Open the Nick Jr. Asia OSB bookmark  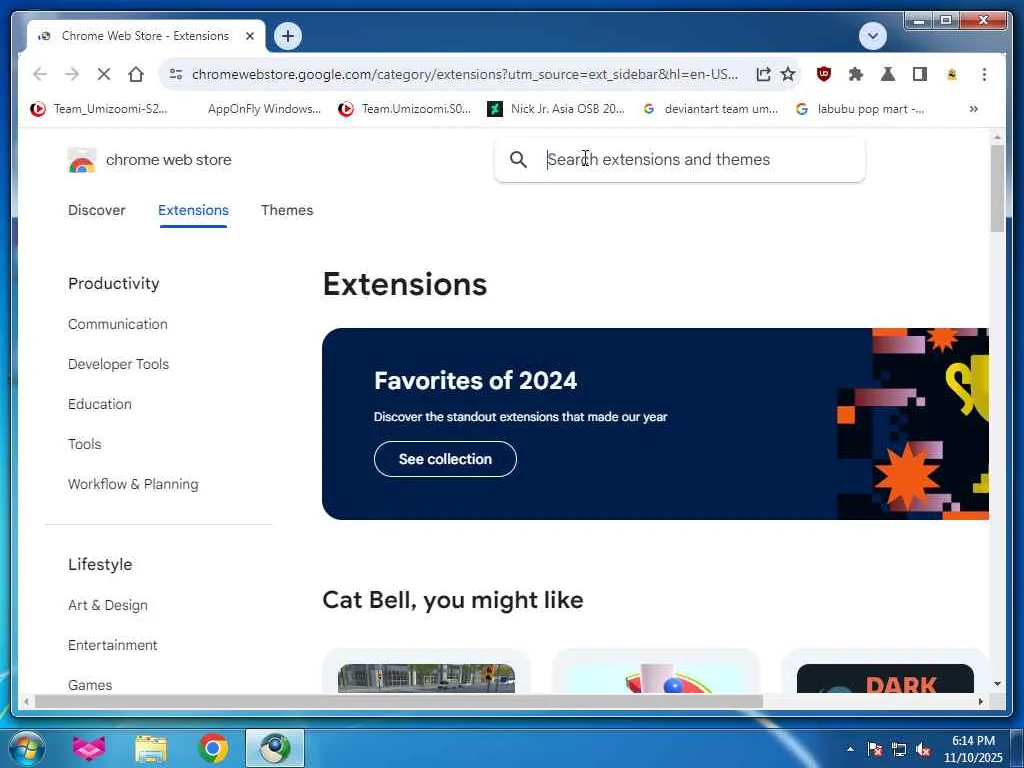(x=556, y=109)
